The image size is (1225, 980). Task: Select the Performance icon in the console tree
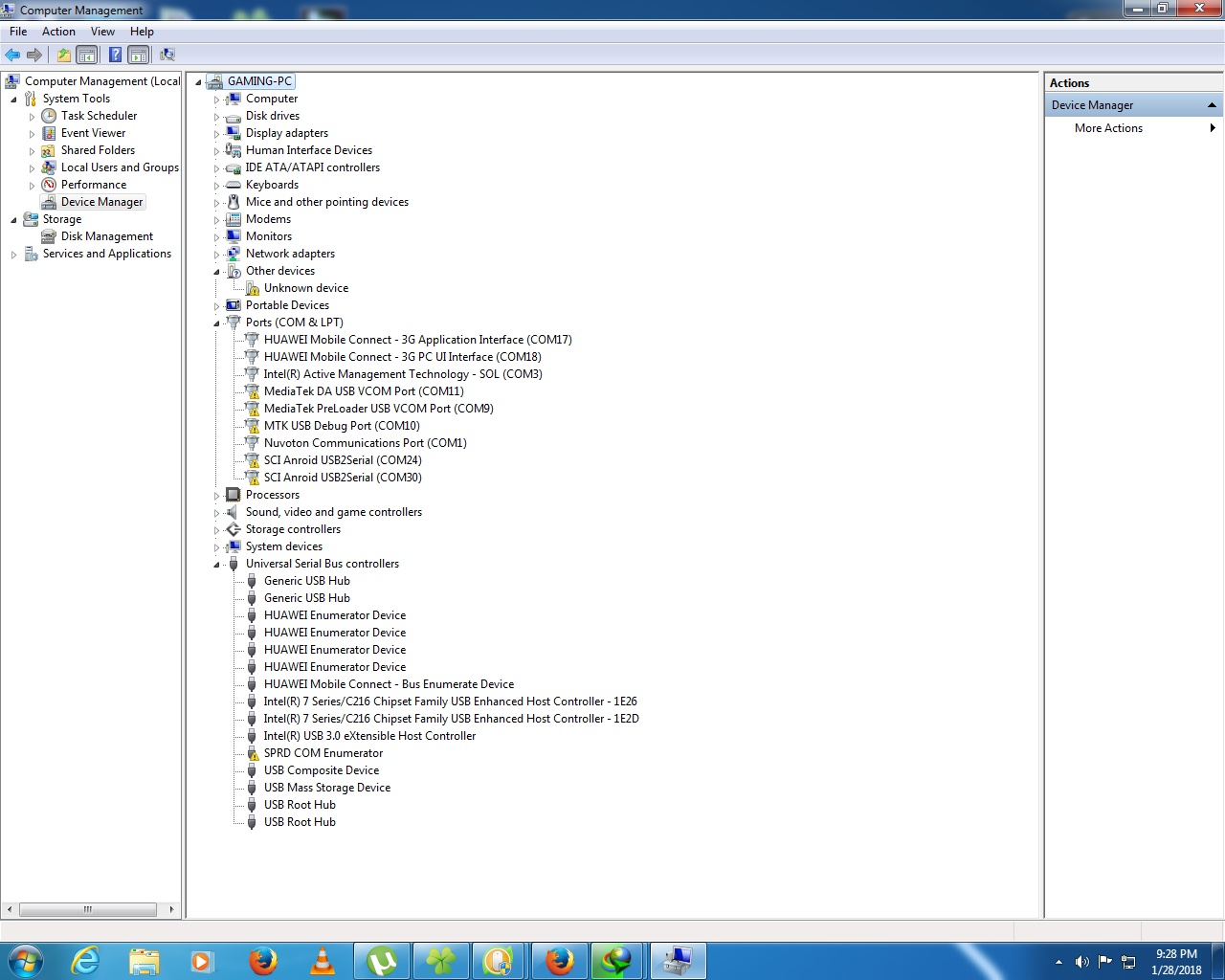[49, 185]
